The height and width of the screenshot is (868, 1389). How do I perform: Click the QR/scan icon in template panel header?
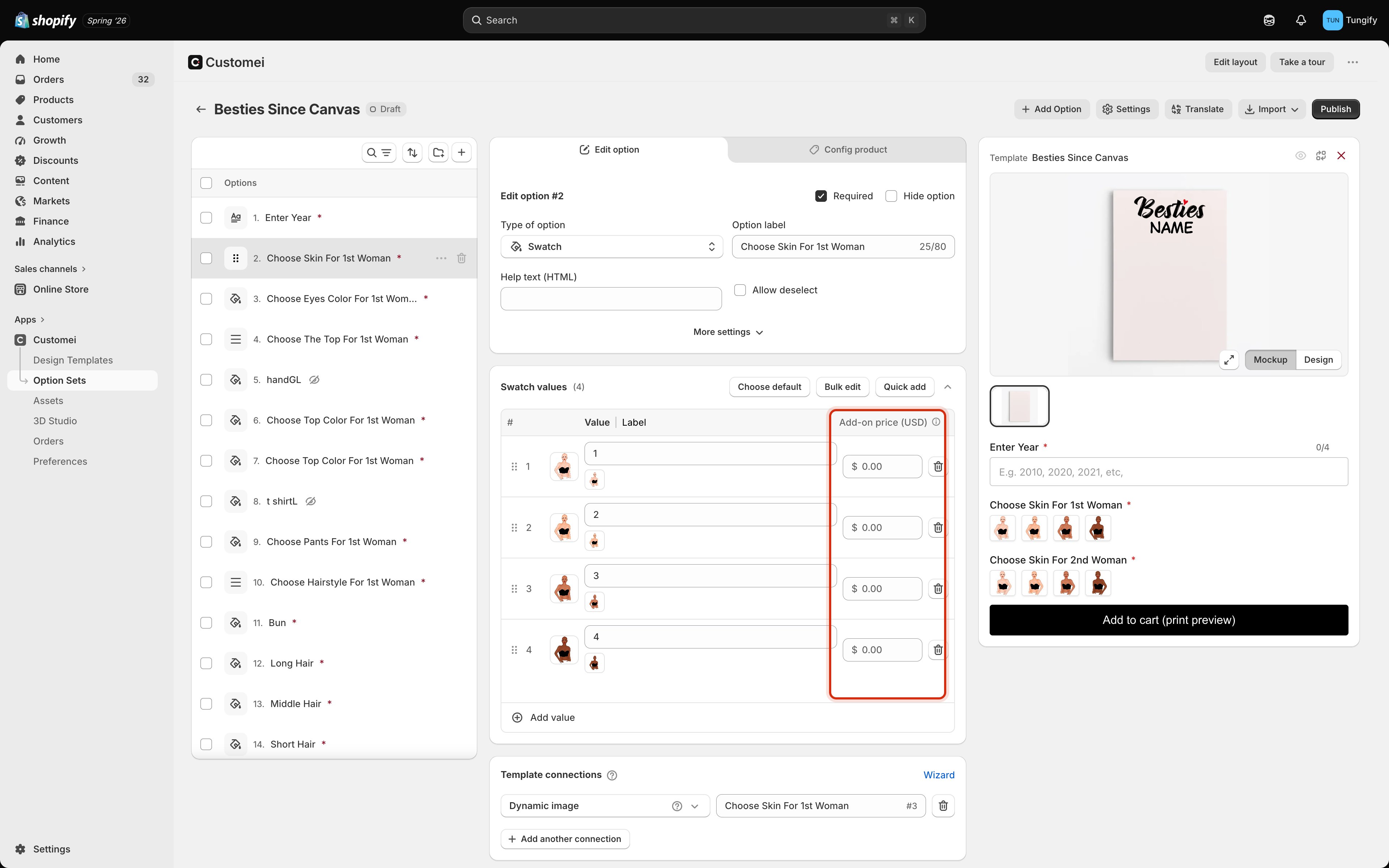pyautogui.click(x=1321, y=156)
